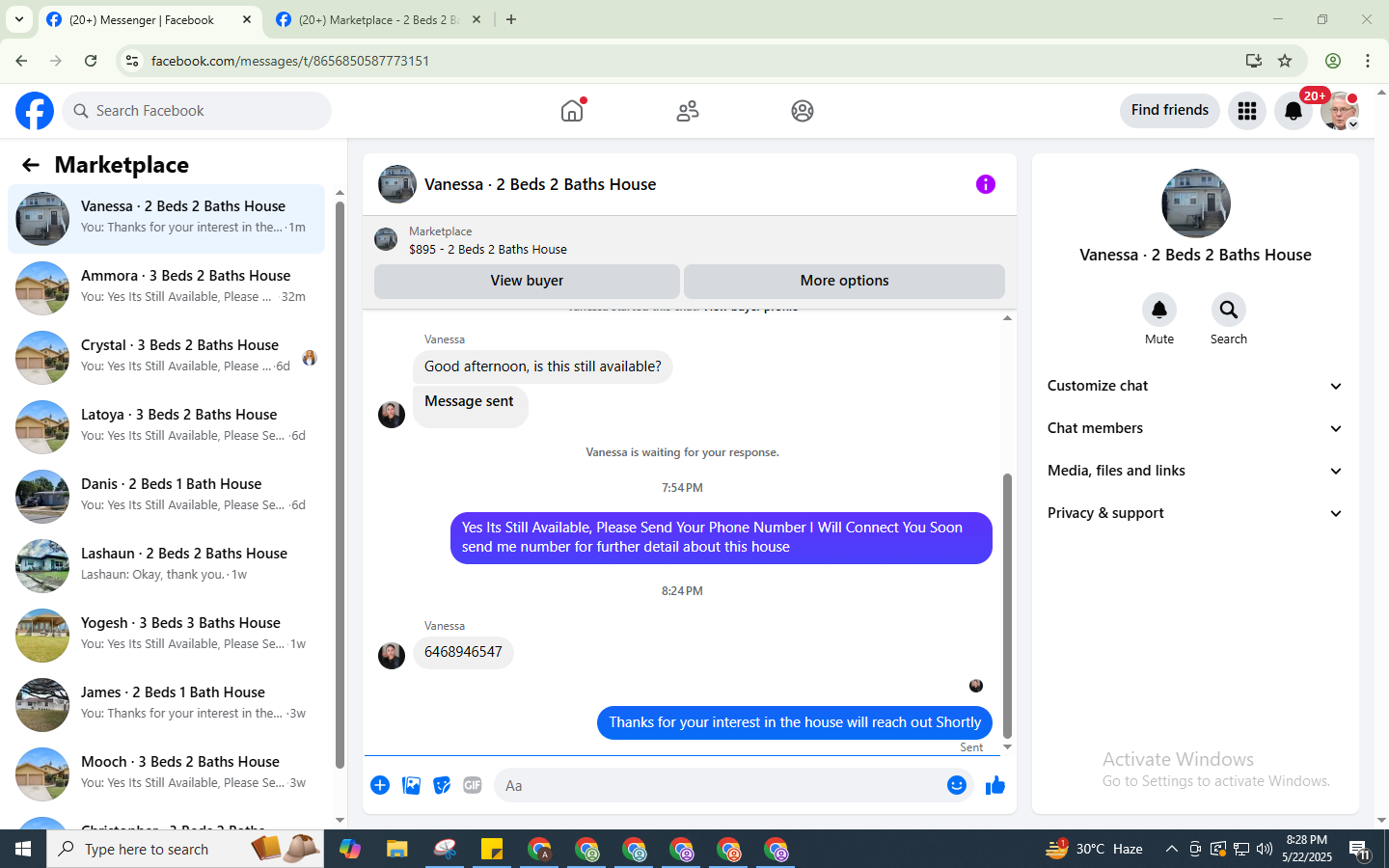Open the Facebook menu grid icon
1389x868 pixels.
(x=1247, y=111)
